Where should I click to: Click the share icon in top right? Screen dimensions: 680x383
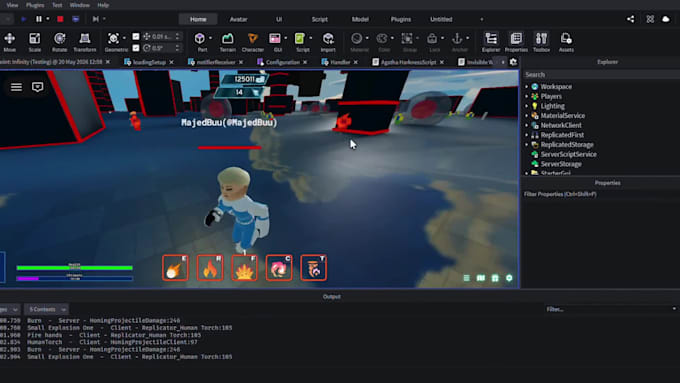click(x=631, y=19)
